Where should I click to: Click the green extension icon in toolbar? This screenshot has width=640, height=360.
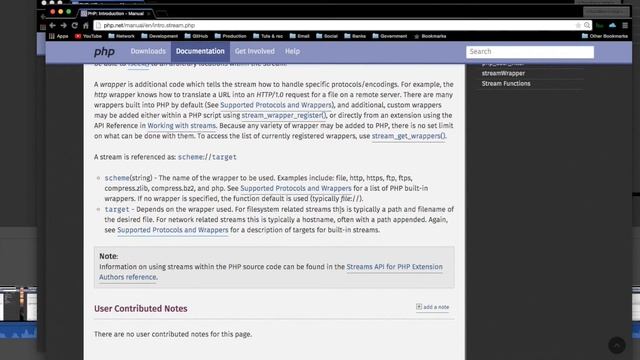600,25
